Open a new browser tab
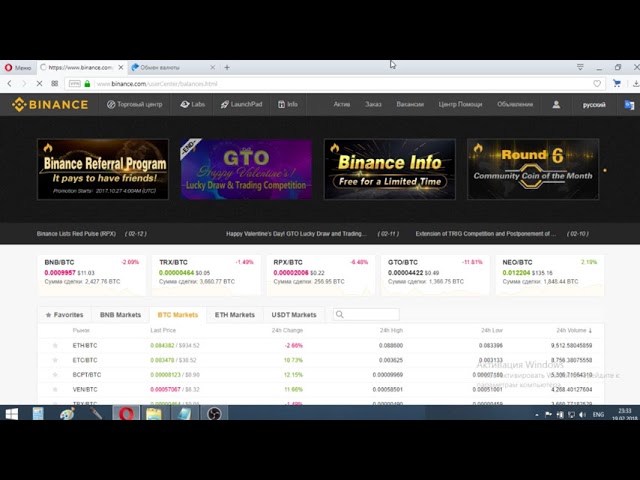The image size is (640, 480). pos(227,67)
